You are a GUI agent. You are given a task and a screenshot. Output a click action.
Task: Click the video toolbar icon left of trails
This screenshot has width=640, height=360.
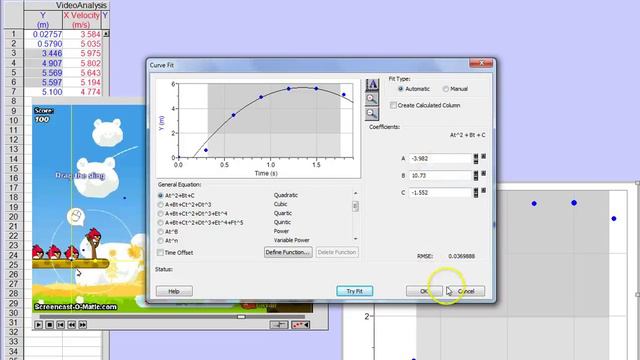(x=279, y=325)
